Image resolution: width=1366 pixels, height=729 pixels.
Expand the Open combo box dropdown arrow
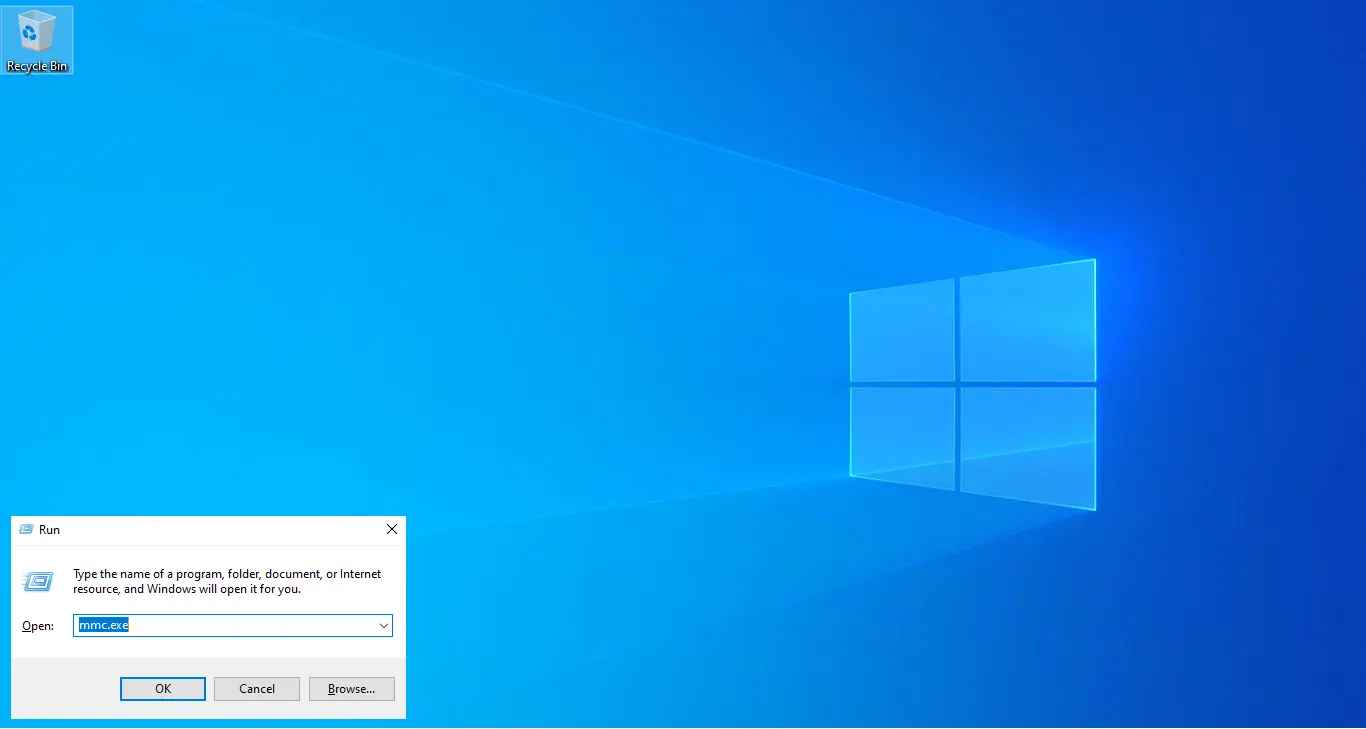tap(383, 626)
